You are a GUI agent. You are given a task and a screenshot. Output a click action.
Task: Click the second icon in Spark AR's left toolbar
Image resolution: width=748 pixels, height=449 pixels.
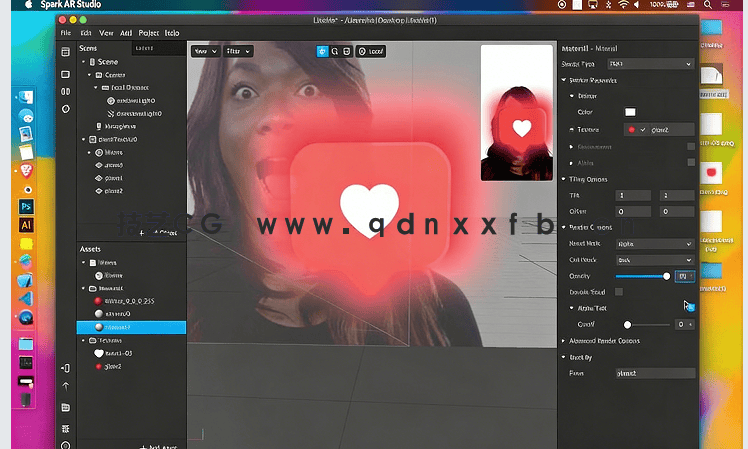pyautogui.click(x=66, y=74)
